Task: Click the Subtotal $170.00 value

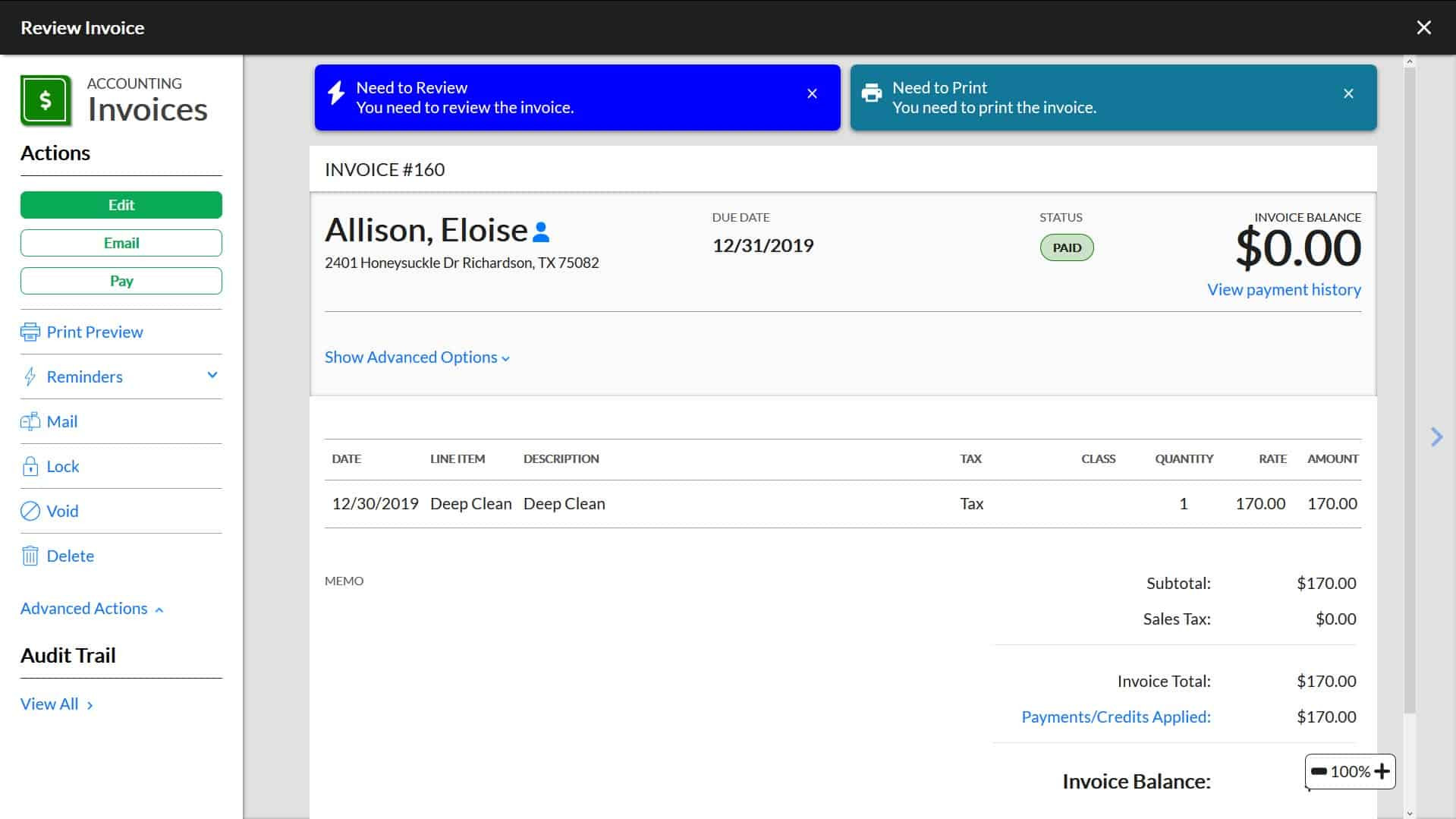Action: pyautogui.click(x=1326, y=583)
